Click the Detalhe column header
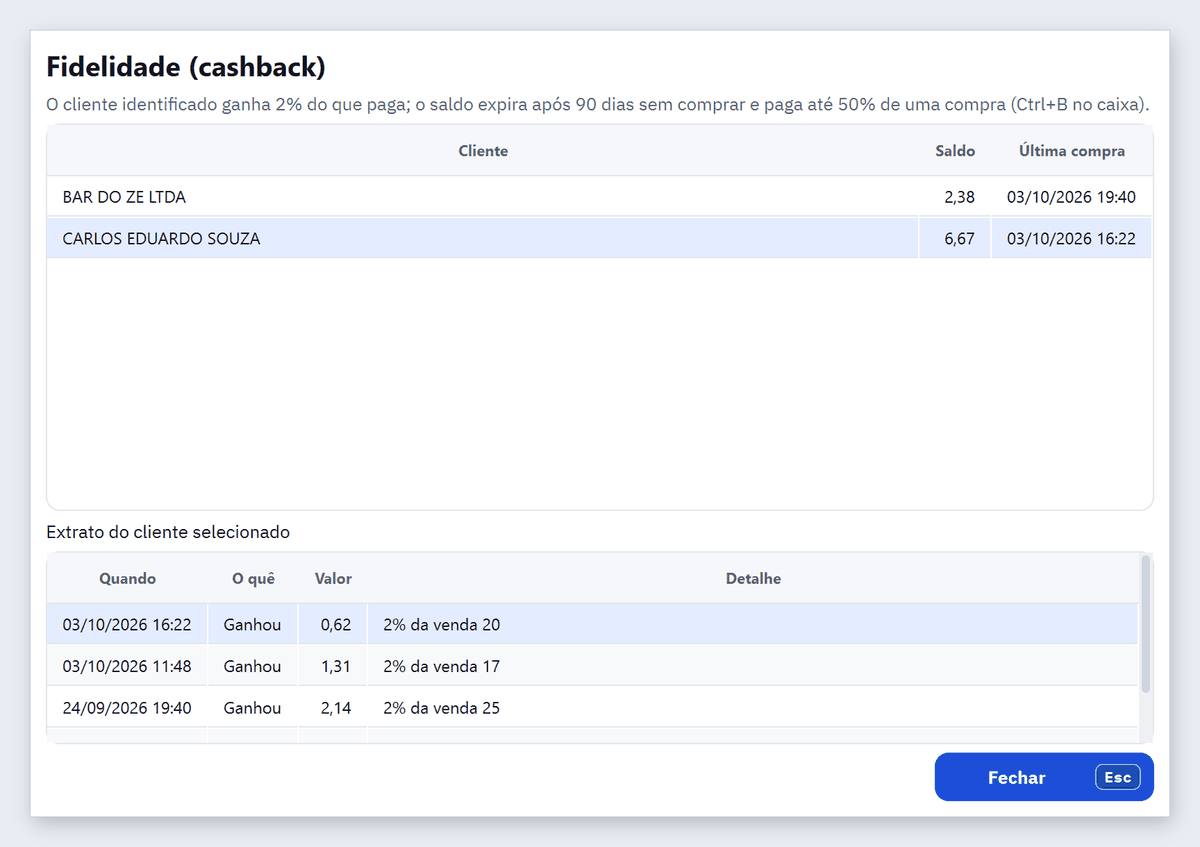The height and width of the screenshot is (847, 1200). tap(753, 579)
